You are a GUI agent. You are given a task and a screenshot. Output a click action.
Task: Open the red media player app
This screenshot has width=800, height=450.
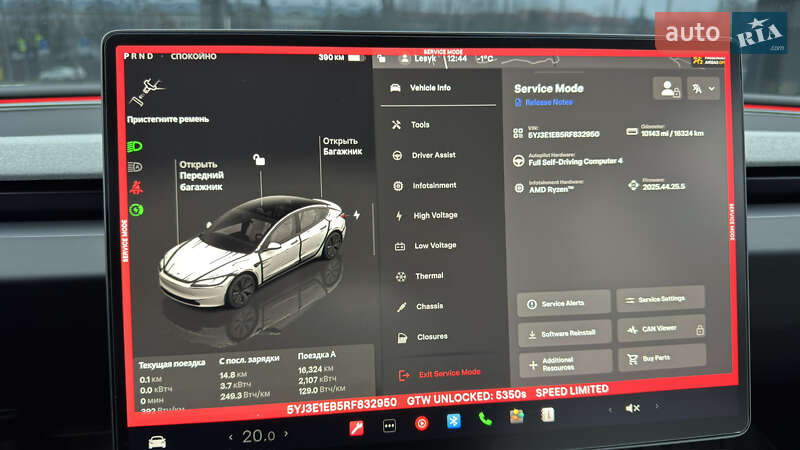coord(421,423)
